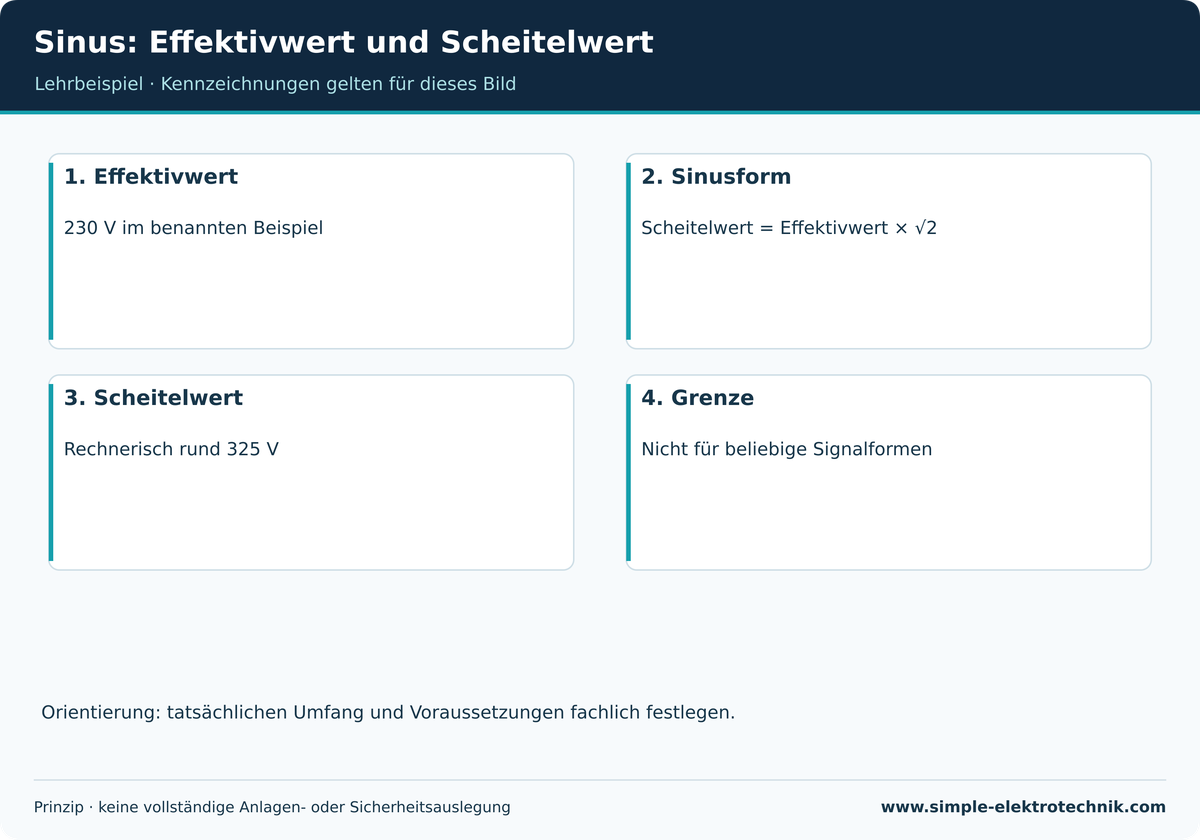Click text 'Nicht für beliebige Signalformen'
This screenshot has height=840, width=1200.
787,449
